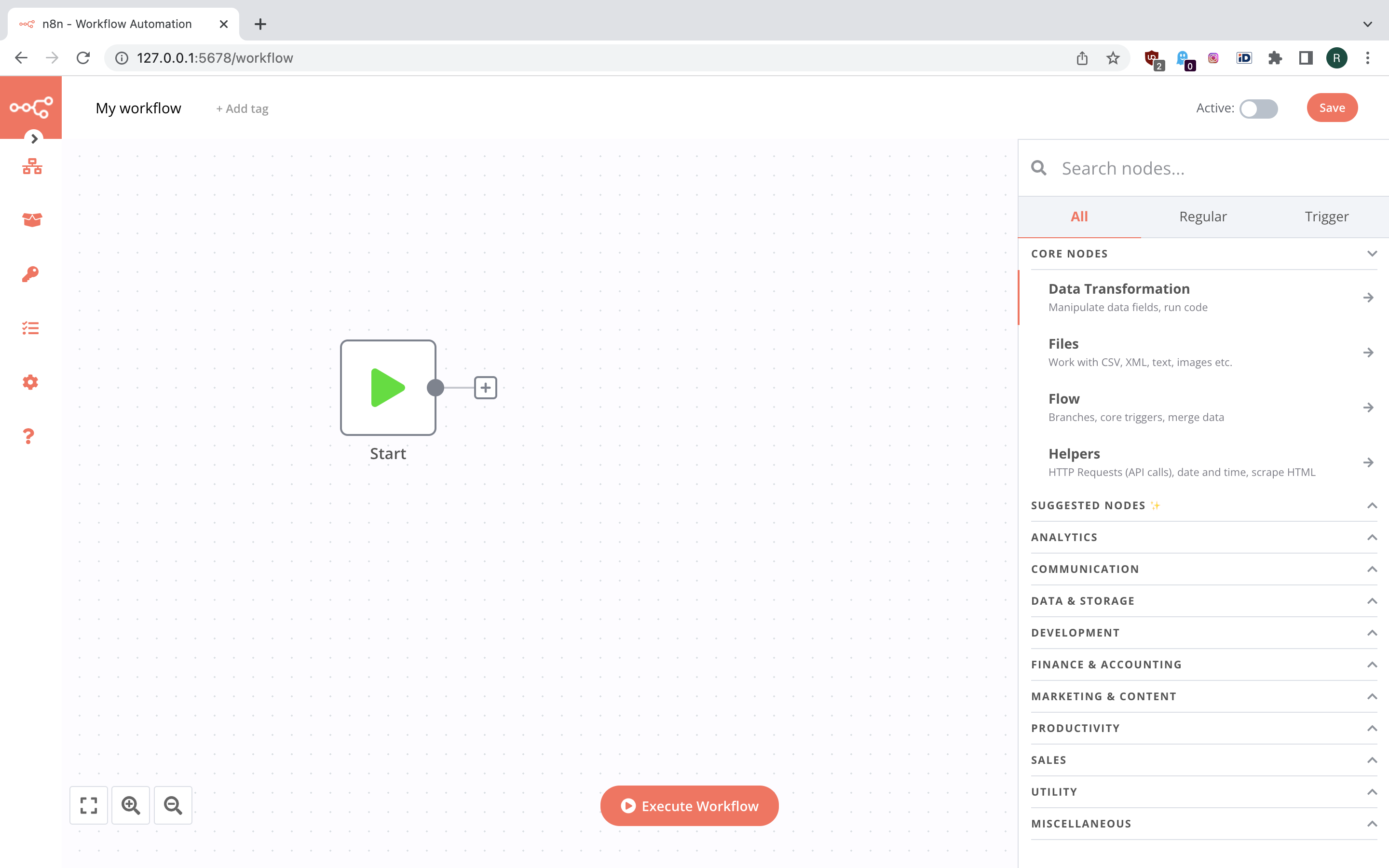The width and height of the screenshot is (1389, 868).
Task: Open the Settings gear icon in the sidebar
Action: click(30, 382)
